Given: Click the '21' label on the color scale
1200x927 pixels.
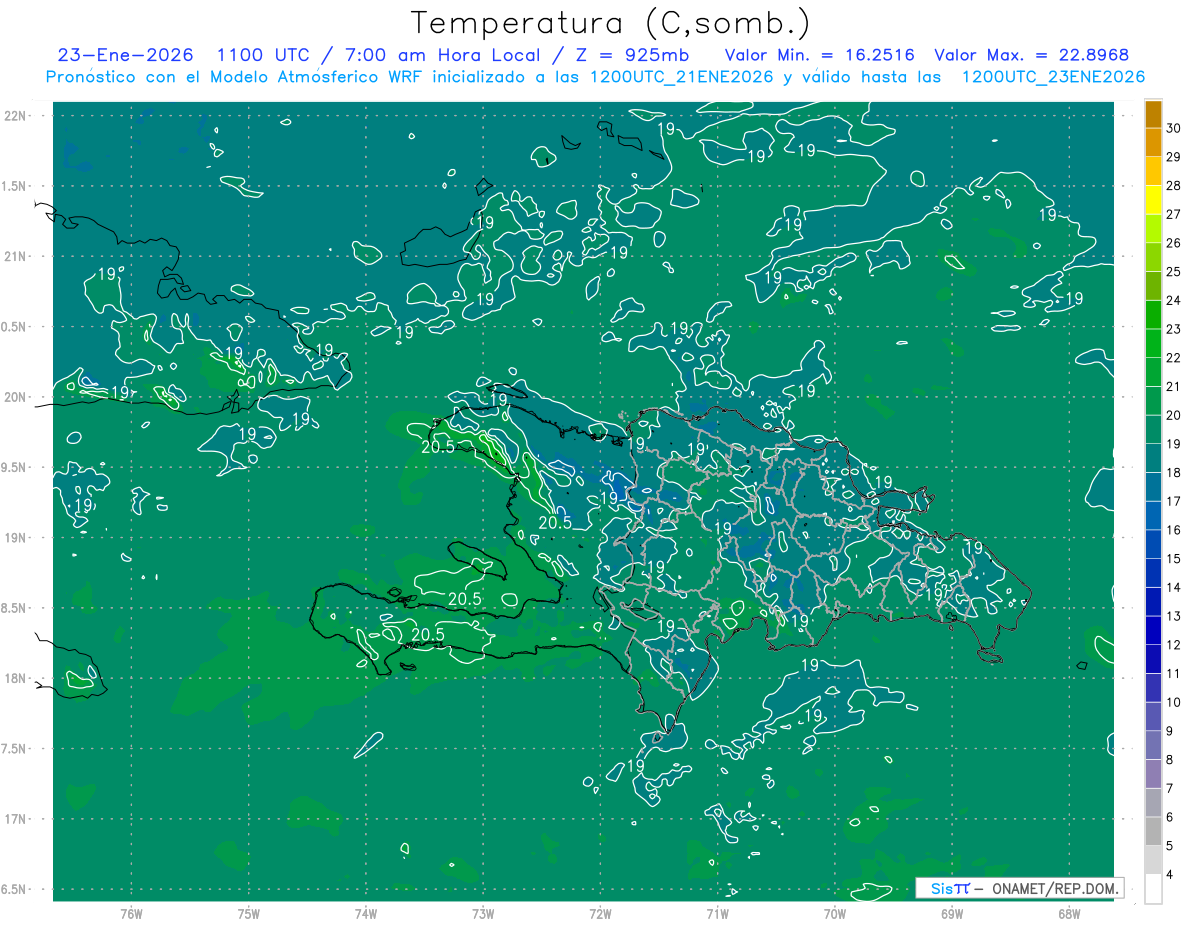Looking at the screenshot, I should 1173,387.
